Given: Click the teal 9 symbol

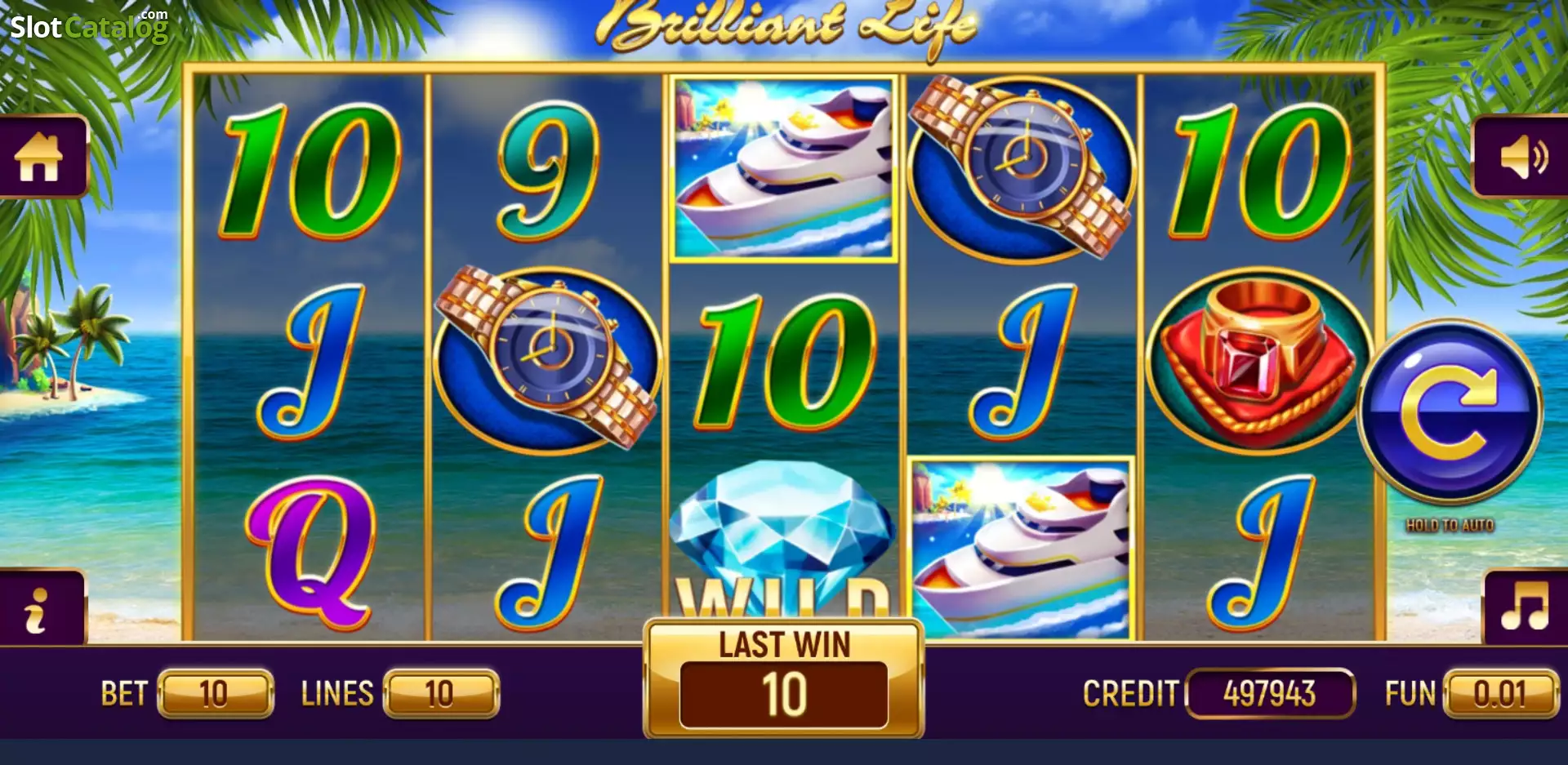Looking at the screenshot, I should 548,171.
